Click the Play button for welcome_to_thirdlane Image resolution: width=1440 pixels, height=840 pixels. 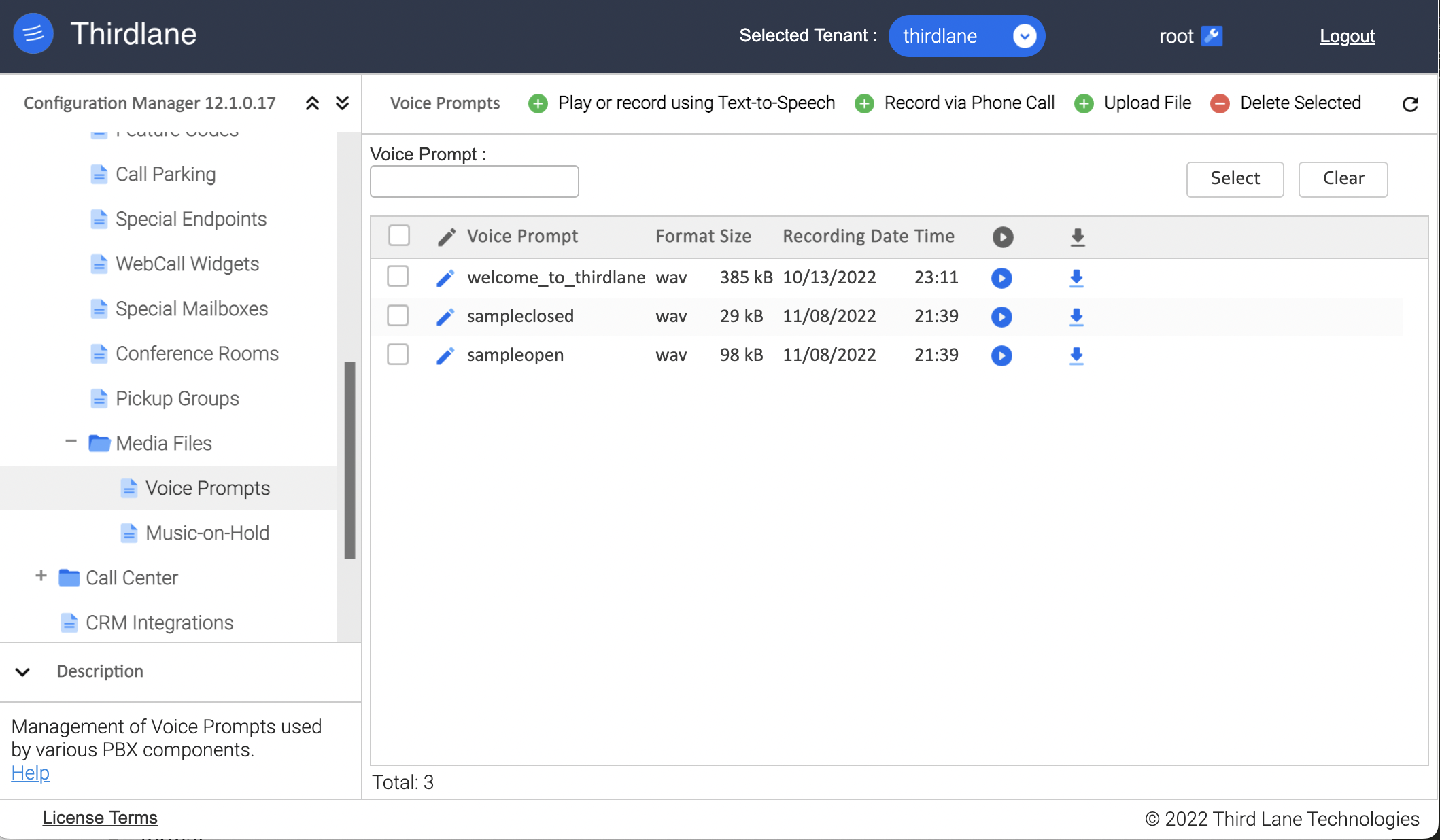tap(1001, 277)
